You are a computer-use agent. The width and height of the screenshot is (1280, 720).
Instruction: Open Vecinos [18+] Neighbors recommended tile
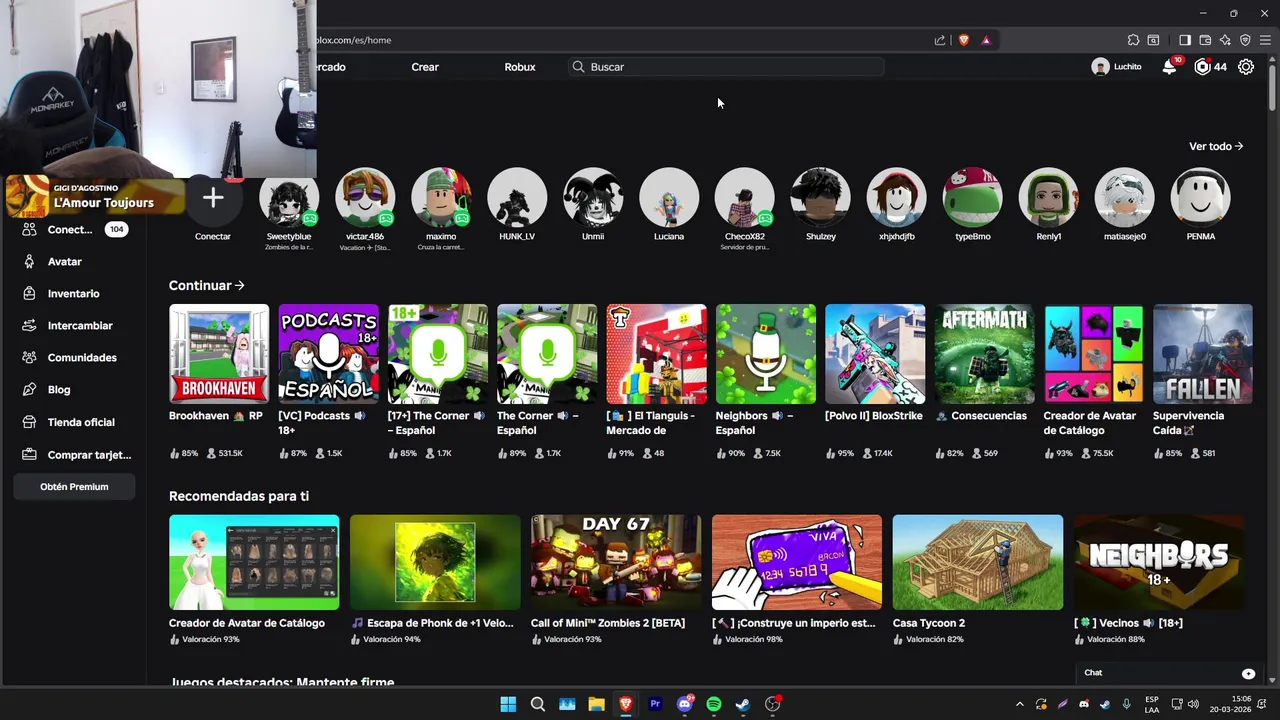tap(1159, 562)
